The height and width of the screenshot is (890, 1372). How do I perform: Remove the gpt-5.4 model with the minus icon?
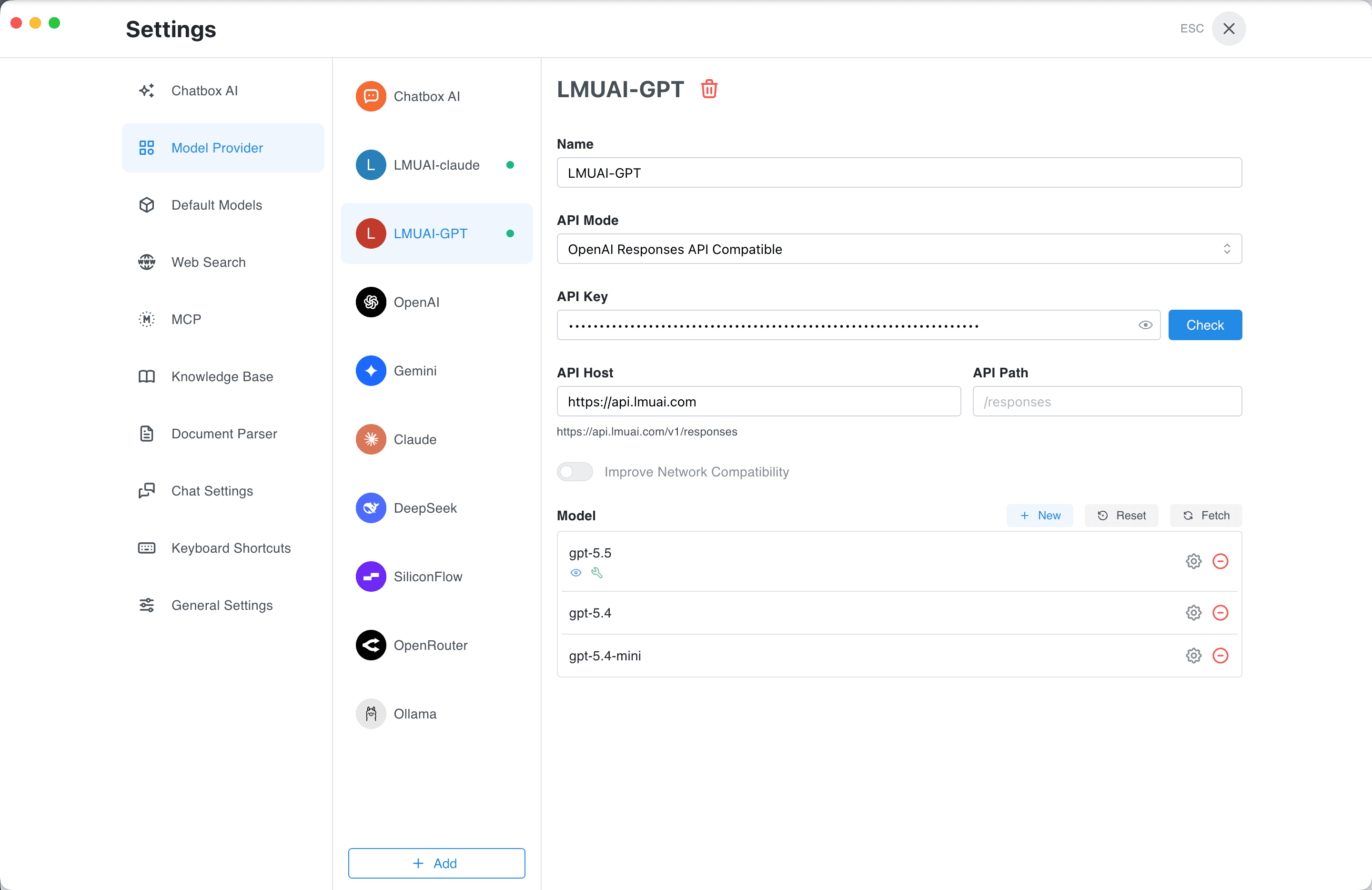click(x=1220, y=612)
